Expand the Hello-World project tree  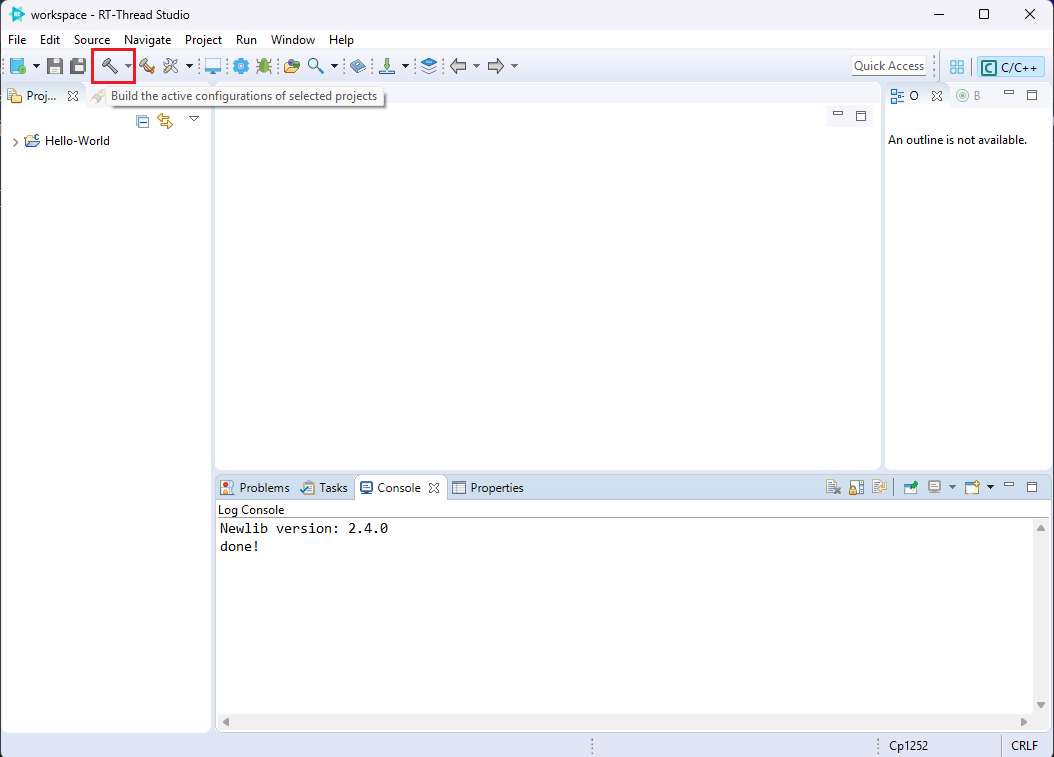15,142
